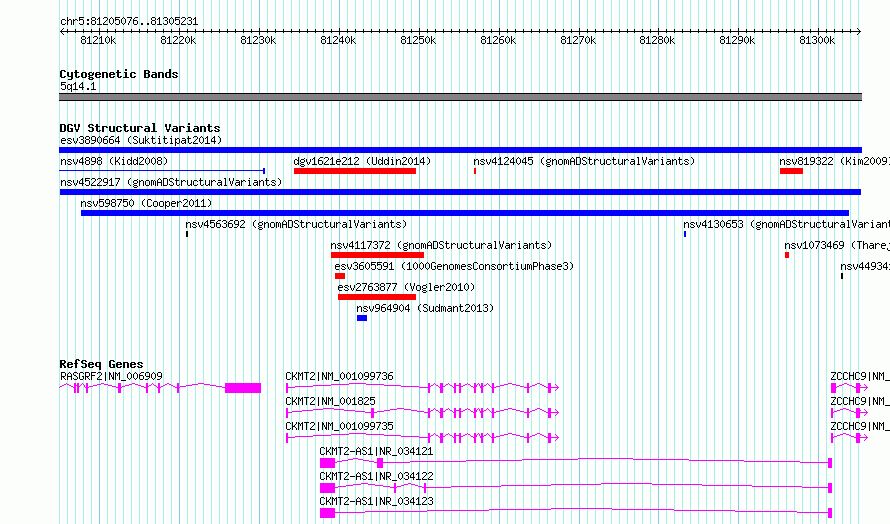Screen dimensions: 890x524
Task: Click the red esv2763877 (Vogler2010) bar
Action: tap(377, 297)
